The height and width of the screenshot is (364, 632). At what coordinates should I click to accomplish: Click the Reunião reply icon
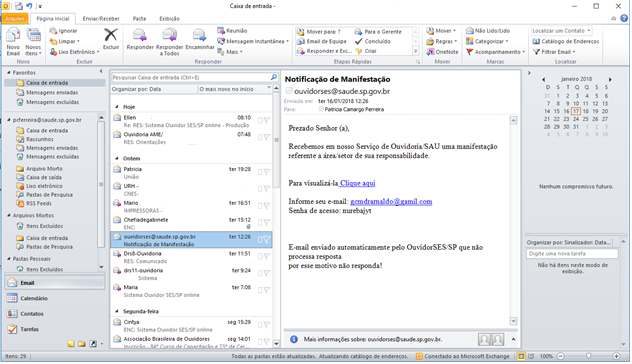[x=221, y=31]
